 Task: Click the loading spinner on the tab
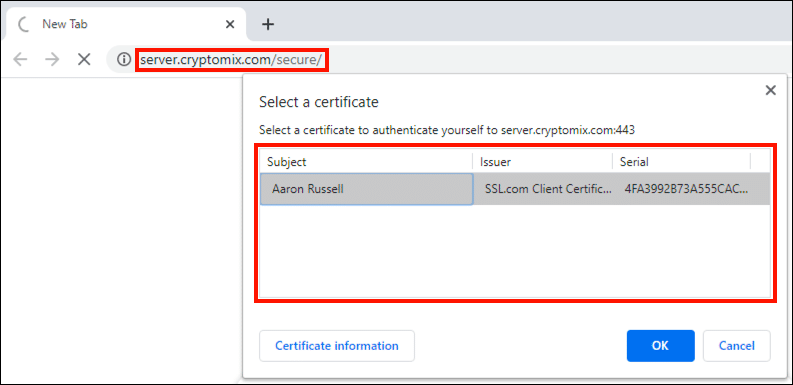(x=23, y=24)
